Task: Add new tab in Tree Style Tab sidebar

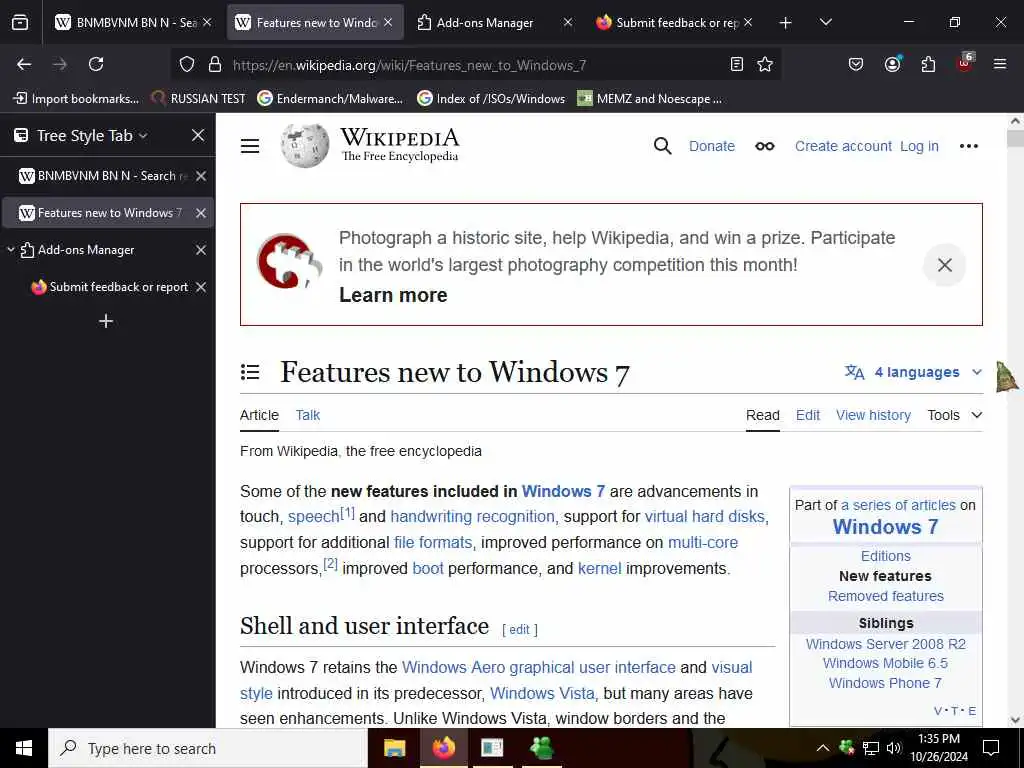Action: point(106,321)
